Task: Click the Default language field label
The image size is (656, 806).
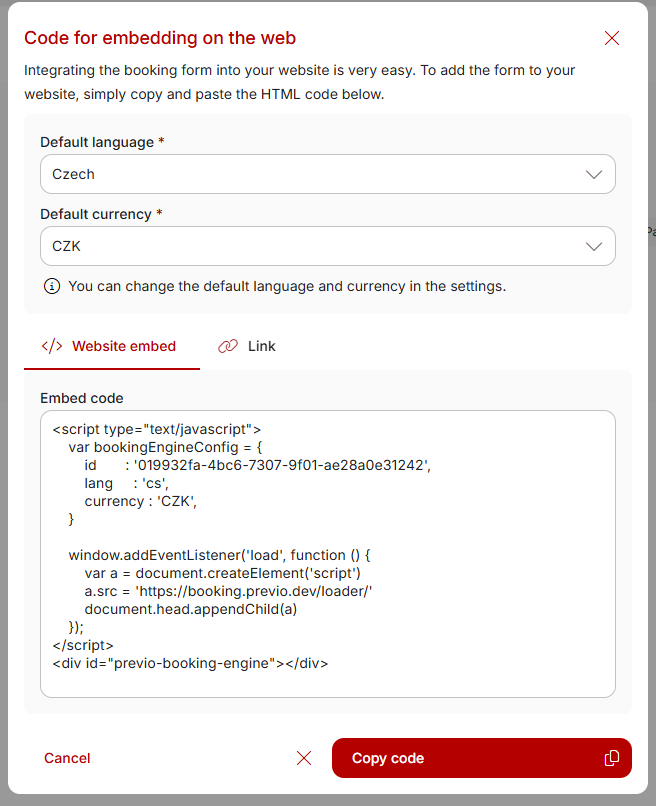Action: (97, 142)
